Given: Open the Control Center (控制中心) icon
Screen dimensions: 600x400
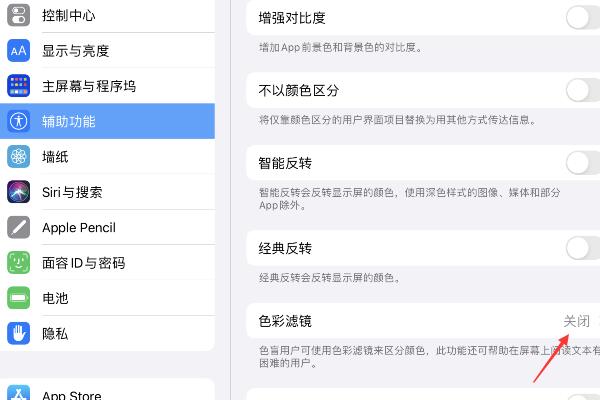Looking at the screenshot, I should pos(18,15).
